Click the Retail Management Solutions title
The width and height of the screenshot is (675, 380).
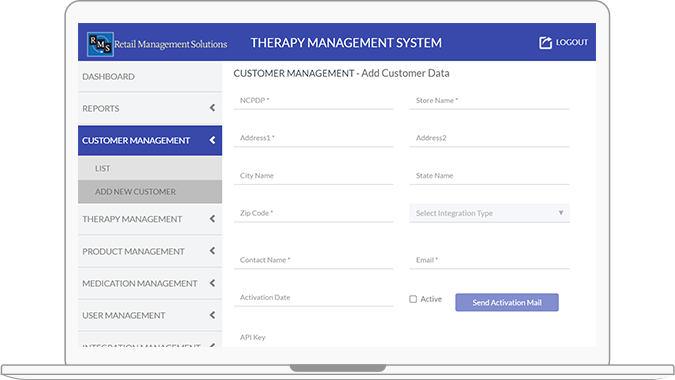(171, 44)
